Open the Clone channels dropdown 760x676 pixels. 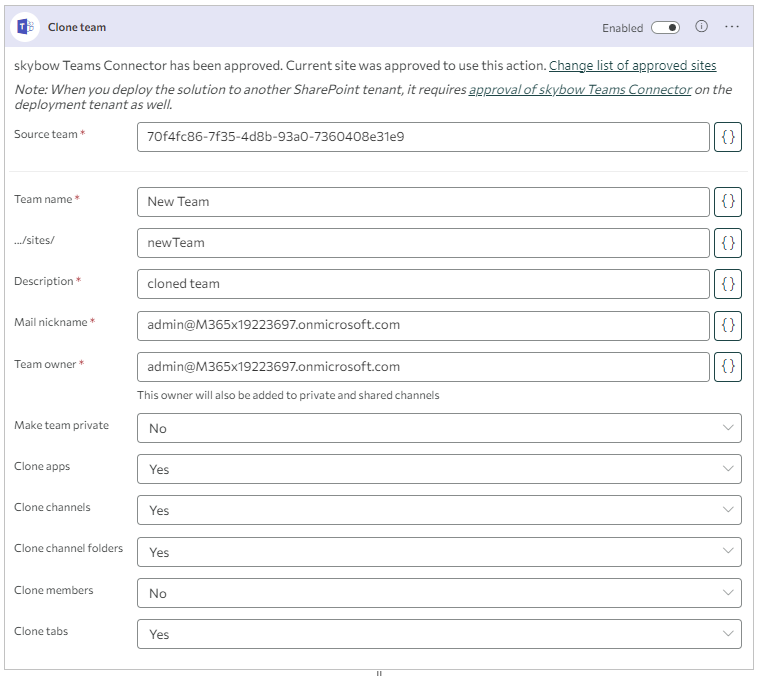click(x=439, y=510)
